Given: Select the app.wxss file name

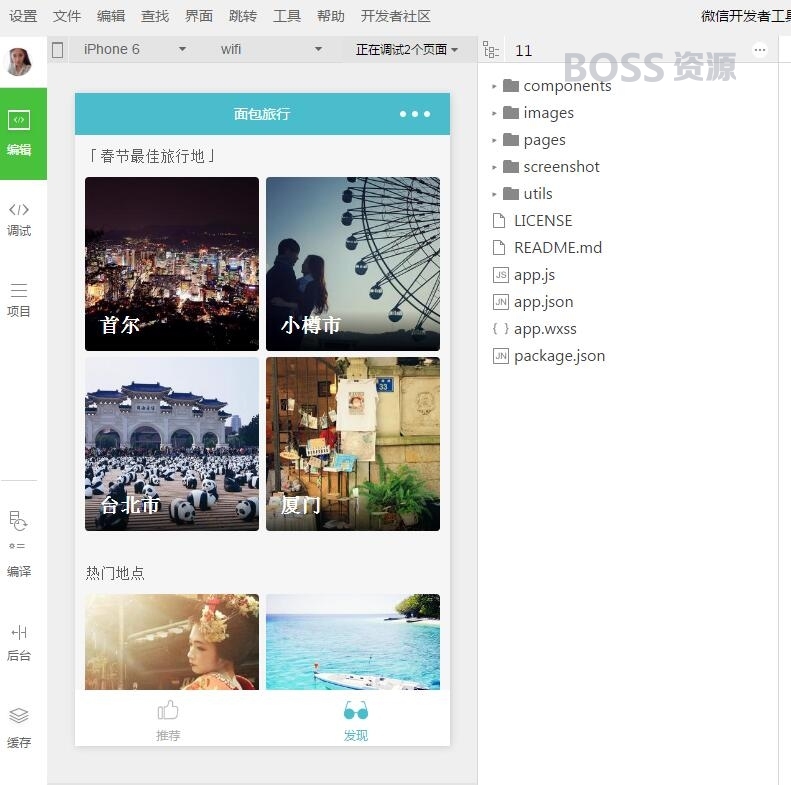Looking at the screenshot, I should click(545, 329).
